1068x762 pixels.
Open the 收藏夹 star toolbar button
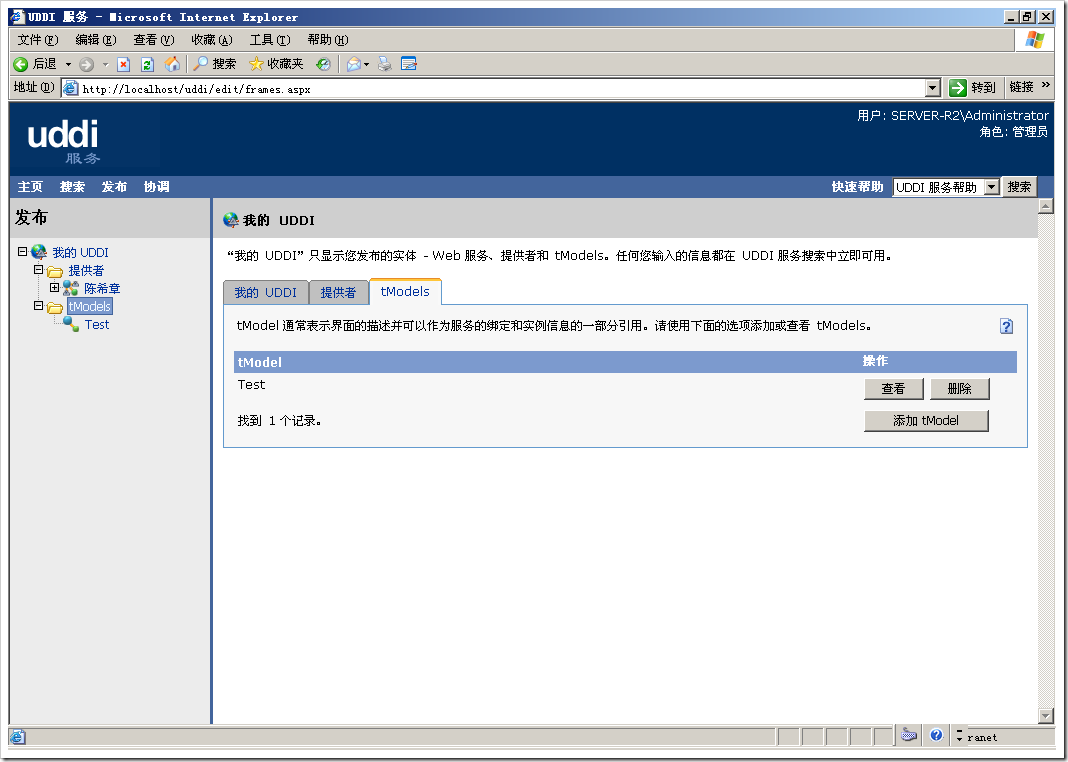(276, 64)
